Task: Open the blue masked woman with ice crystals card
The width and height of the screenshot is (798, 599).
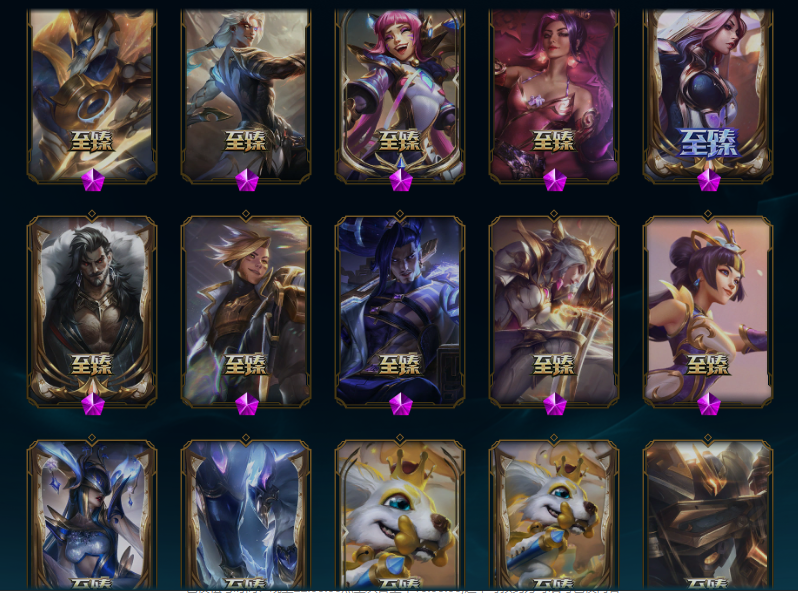Action: 92,514
